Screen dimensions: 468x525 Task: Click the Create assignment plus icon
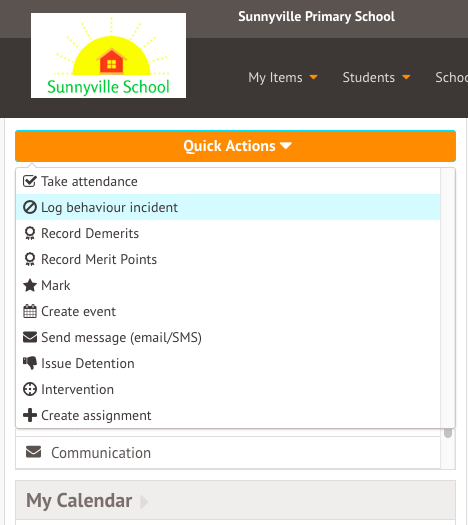[x=30, y=415]
